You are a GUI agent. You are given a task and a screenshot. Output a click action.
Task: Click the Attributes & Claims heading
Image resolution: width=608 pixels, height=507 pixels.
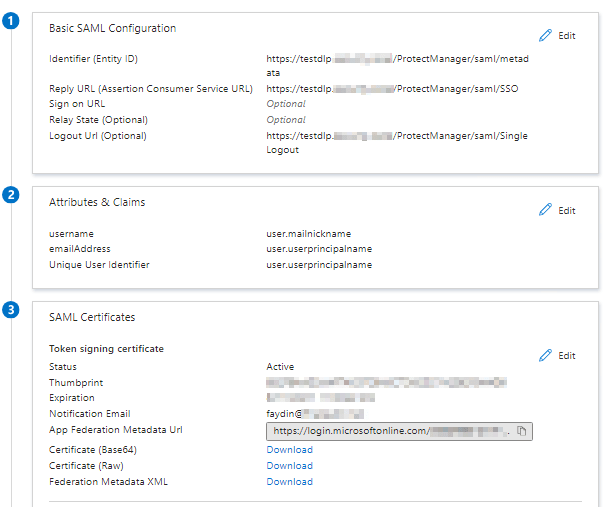click(97, 202)
